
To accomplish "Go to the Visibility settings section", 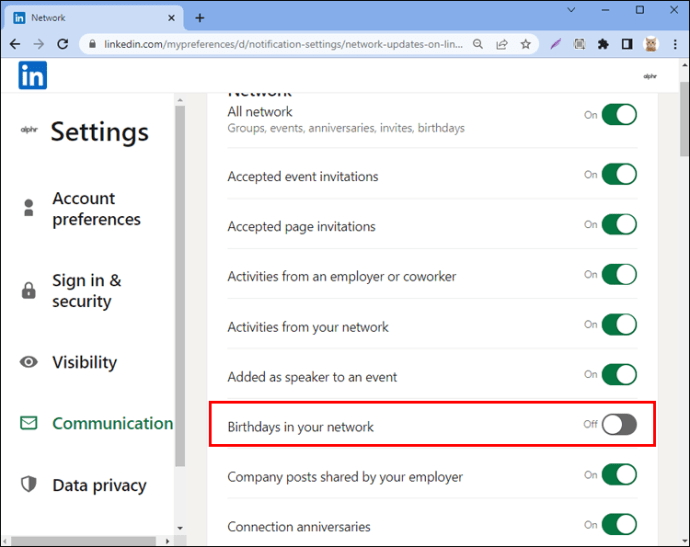I will (x=84, y=362).
